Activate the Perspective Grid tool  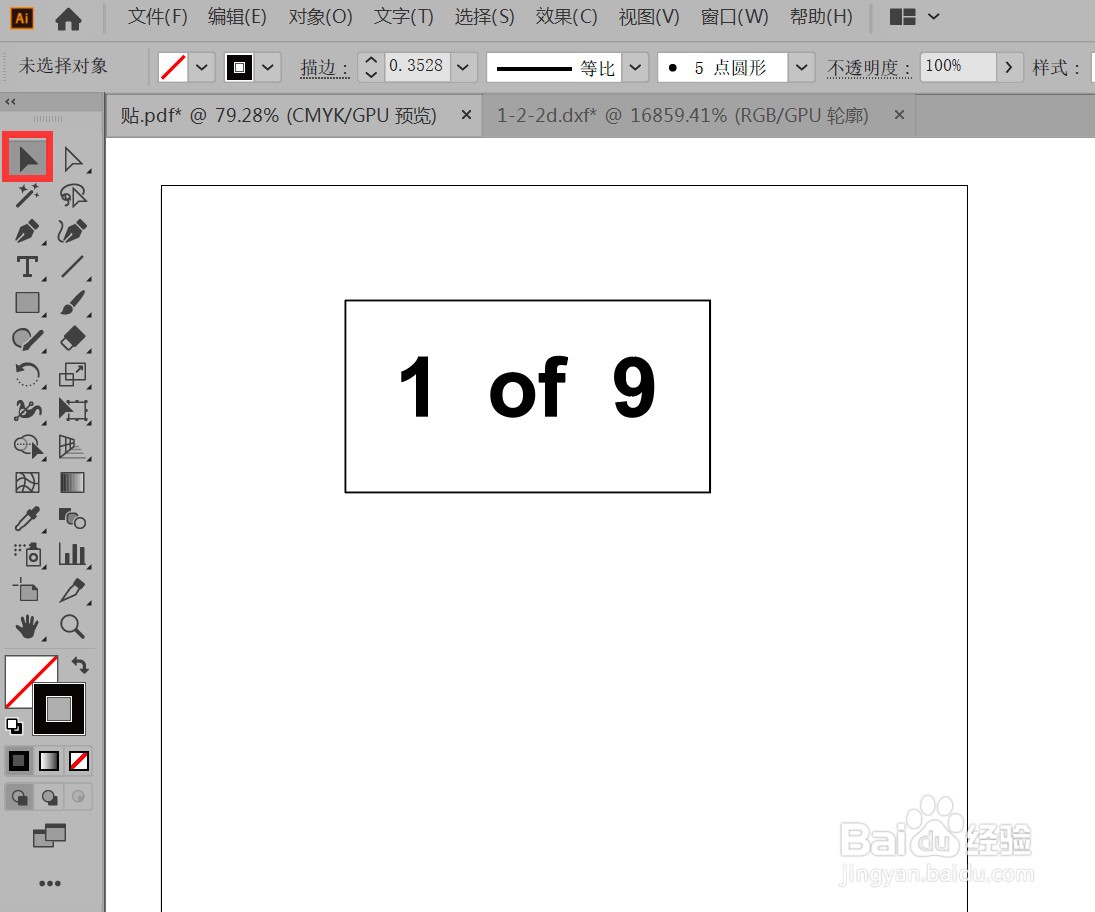coord(73,447)
